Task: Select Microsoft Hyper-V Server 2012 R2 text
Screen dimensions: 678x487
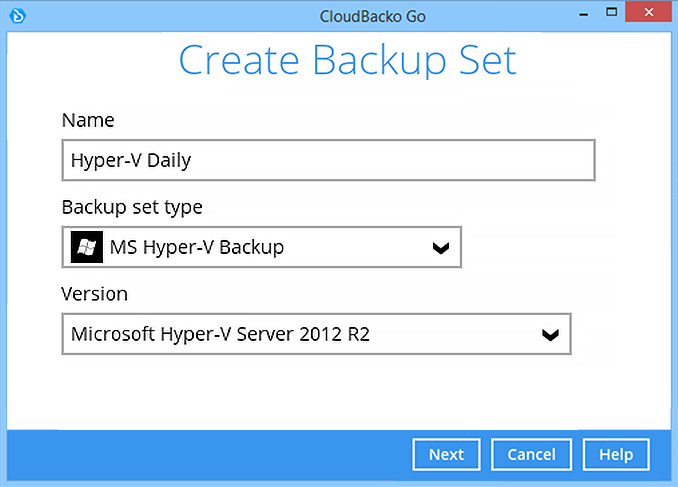Action: (x=220, y=334)
